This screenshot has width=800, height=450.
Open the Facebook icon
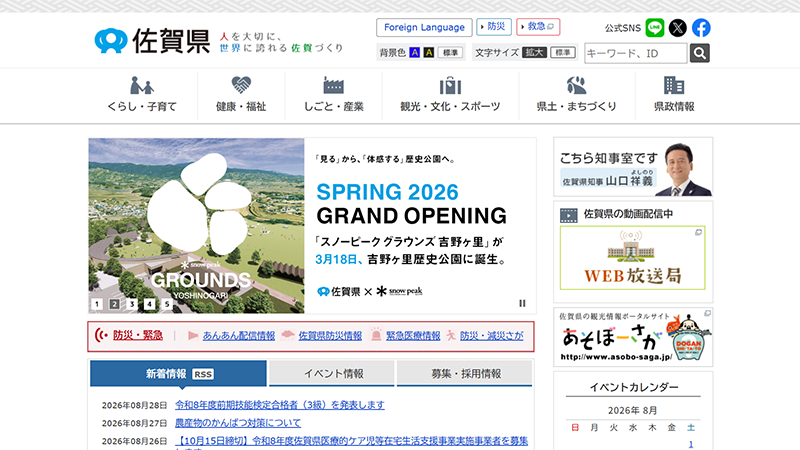point(701,28)
